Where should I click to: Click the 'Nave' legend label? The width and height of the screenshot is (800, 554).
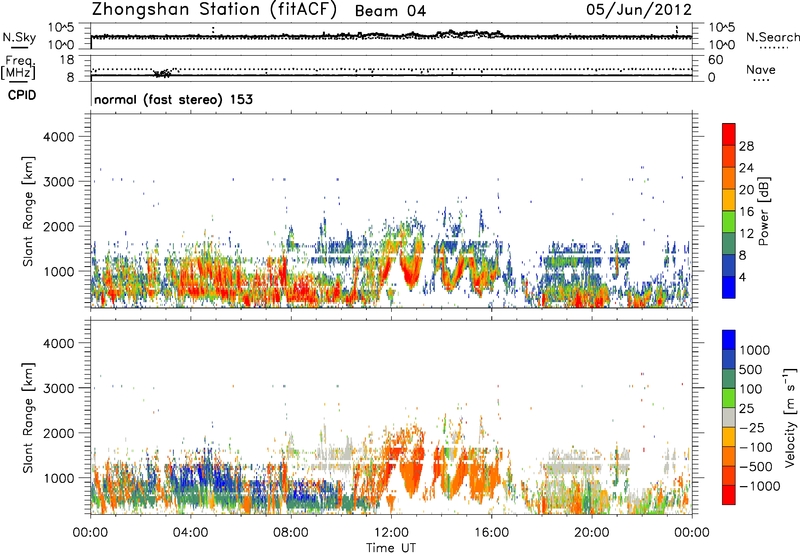(761, 70)
